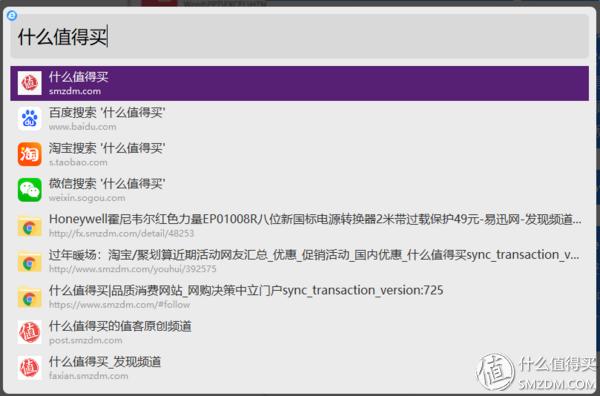Open the 什么值得买的值客原创频道 result
This screenshot has width=600, height=396.
tap(299, 332)
